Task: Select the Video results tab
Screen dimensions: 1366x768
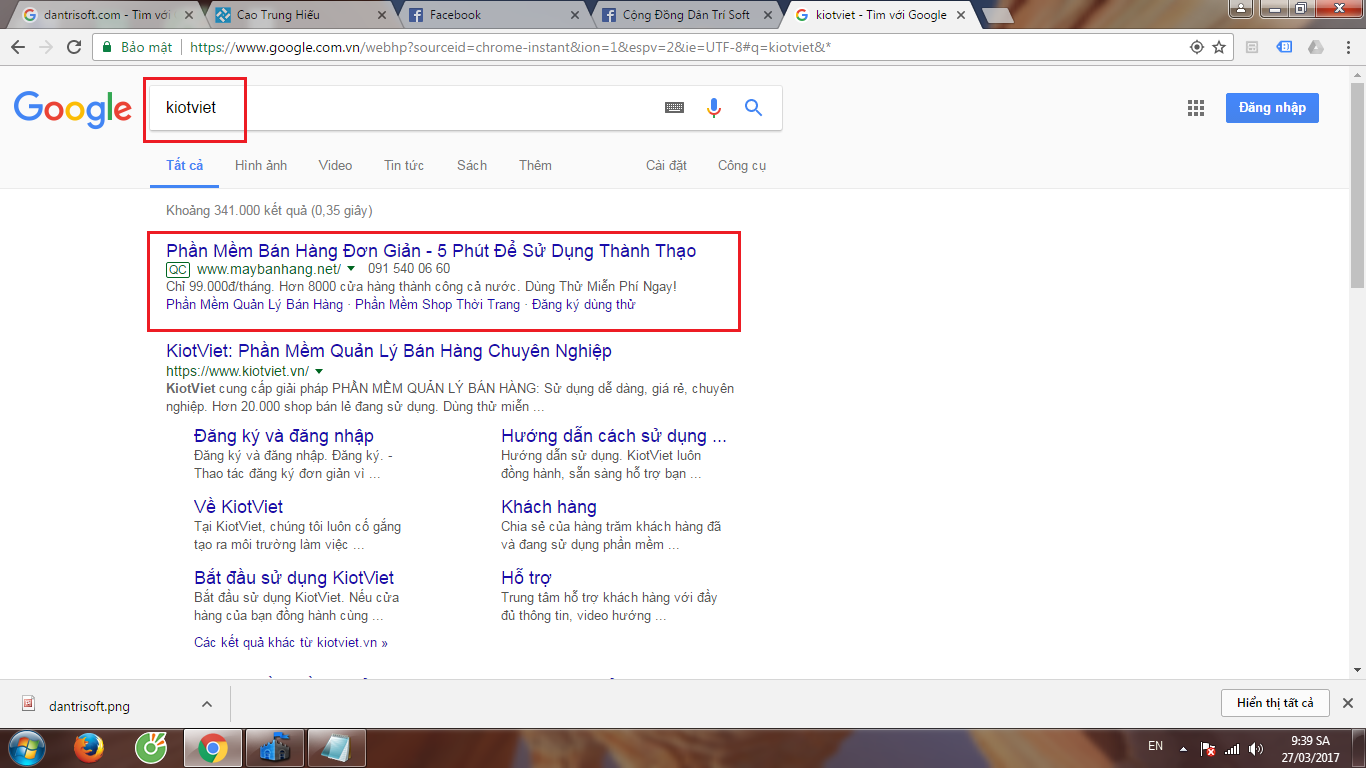Action: [x=335, y=165]
